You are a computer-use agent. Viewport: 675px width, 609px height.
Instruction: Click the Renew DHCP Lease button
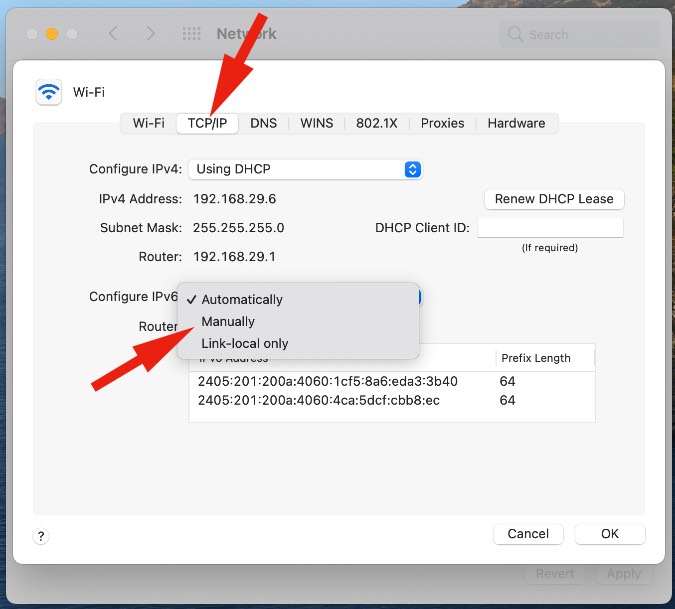(x=554, y=199)
